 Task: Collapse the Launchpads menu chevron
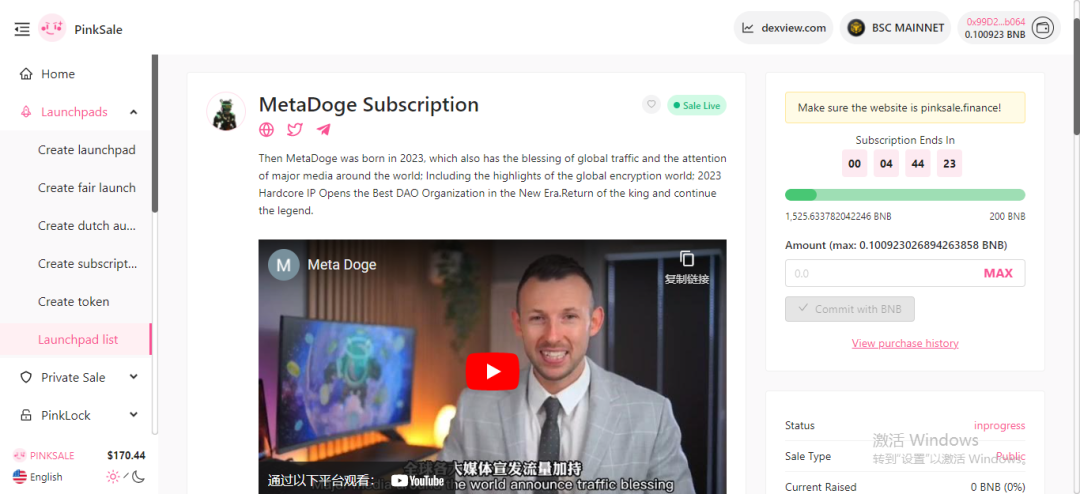tap(134, 112)
